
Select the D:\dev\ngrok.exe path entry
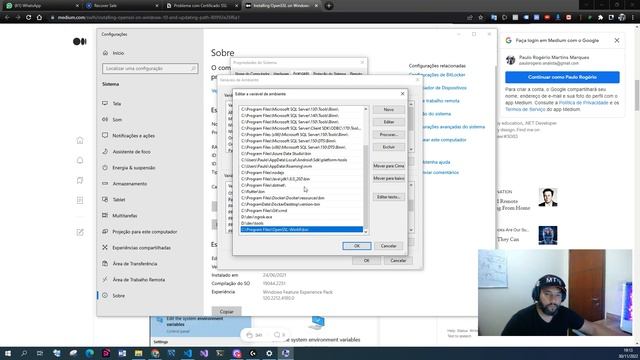coord(301,217)
